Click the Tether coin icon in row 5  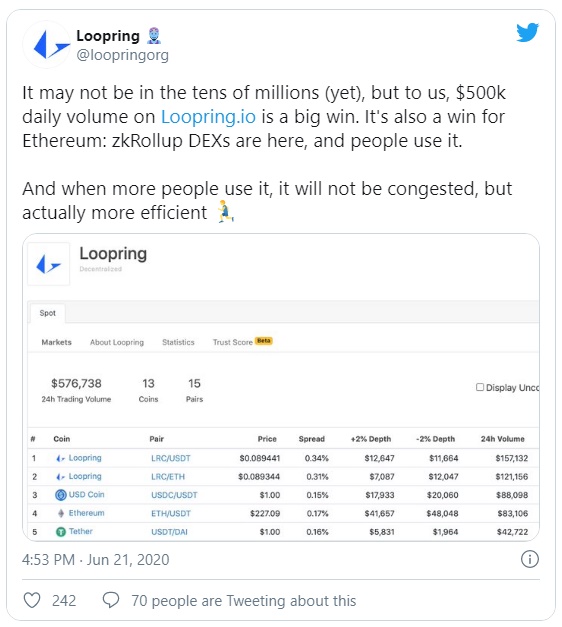[60, 532]
